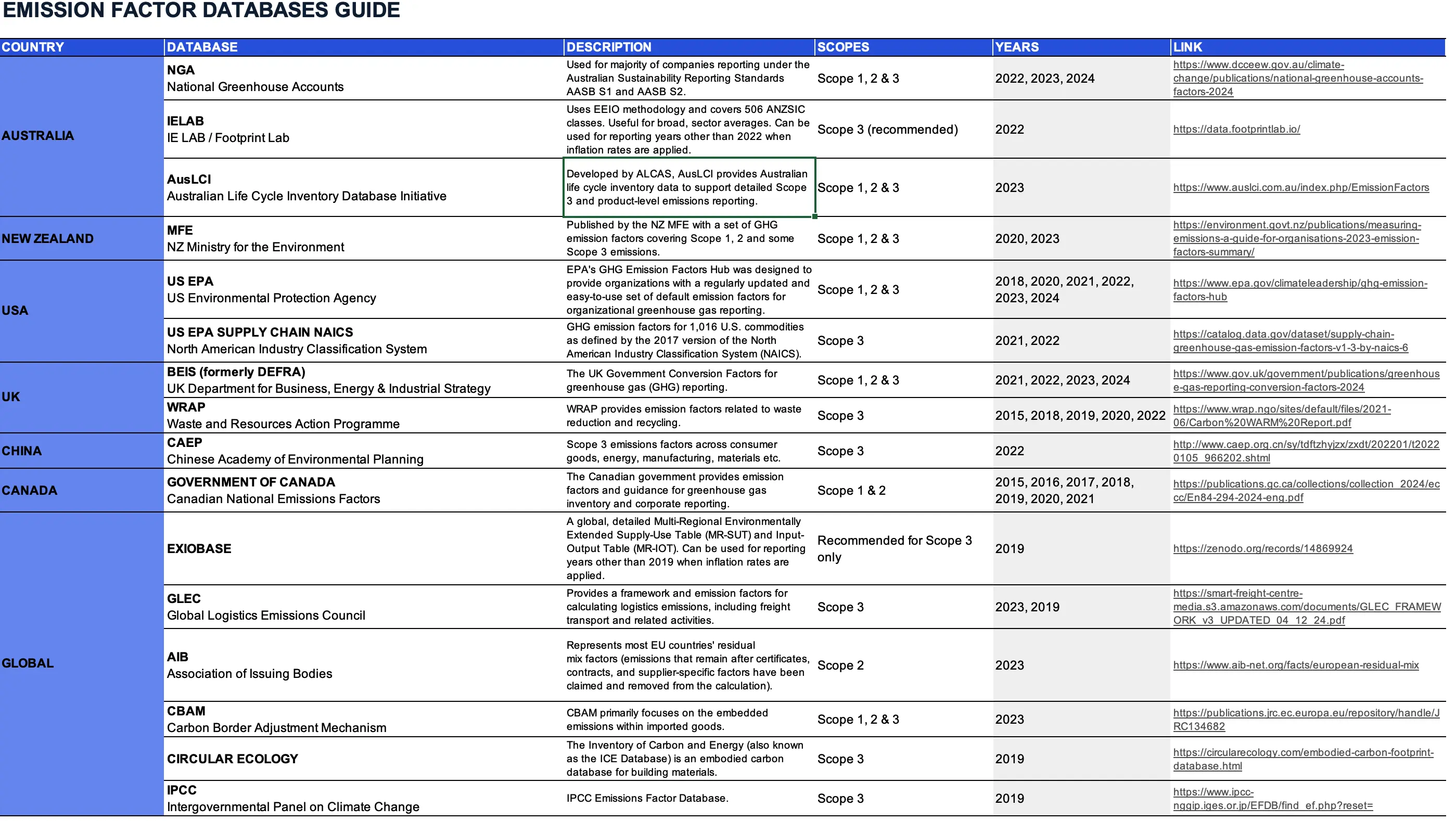Select the DATABASE column header
The image size is (1456, 821).
[x=364, y=47]
